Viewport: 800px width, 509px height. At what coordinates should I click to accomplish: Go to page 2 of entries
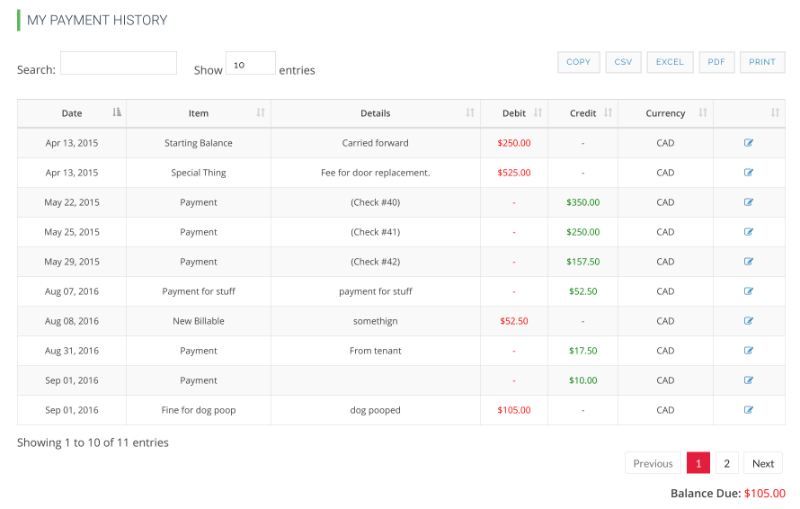(x=727, y=463)
